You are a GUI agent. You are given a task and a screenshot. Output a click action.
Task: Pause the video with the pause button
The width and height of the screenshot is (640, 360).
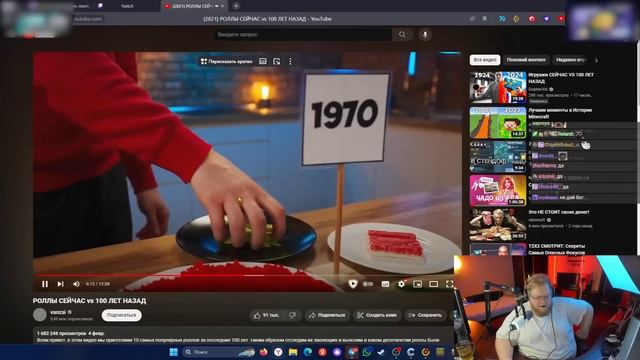point(45,284)
